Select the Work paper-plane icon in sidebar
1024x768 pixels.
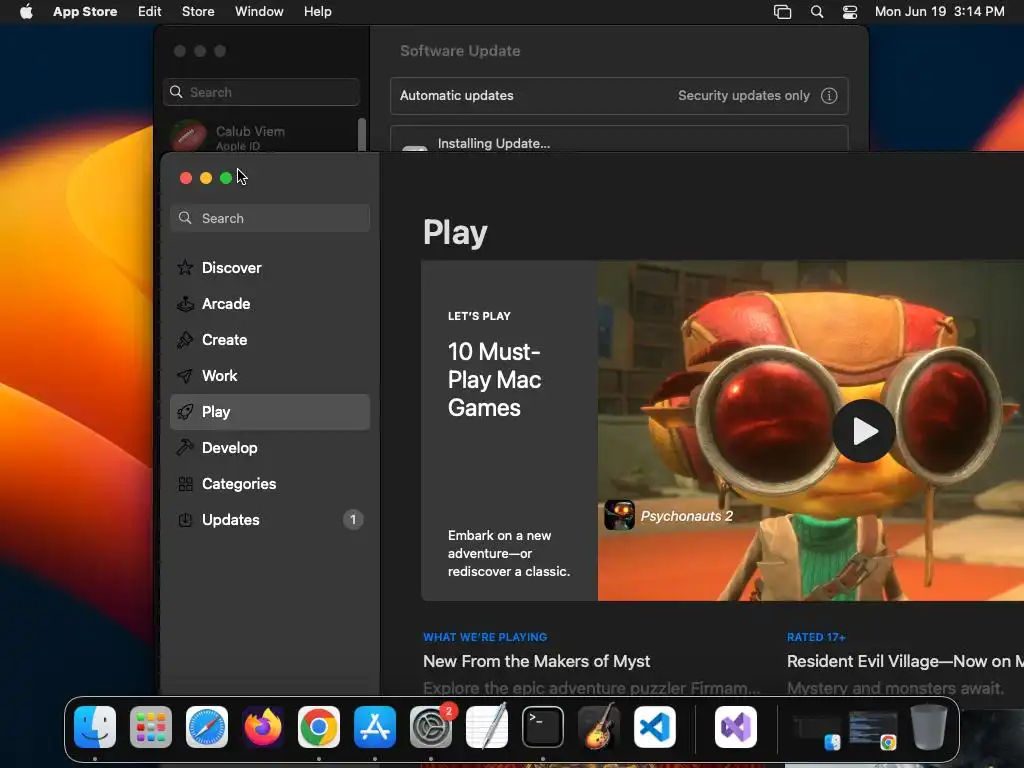(185, 376)
